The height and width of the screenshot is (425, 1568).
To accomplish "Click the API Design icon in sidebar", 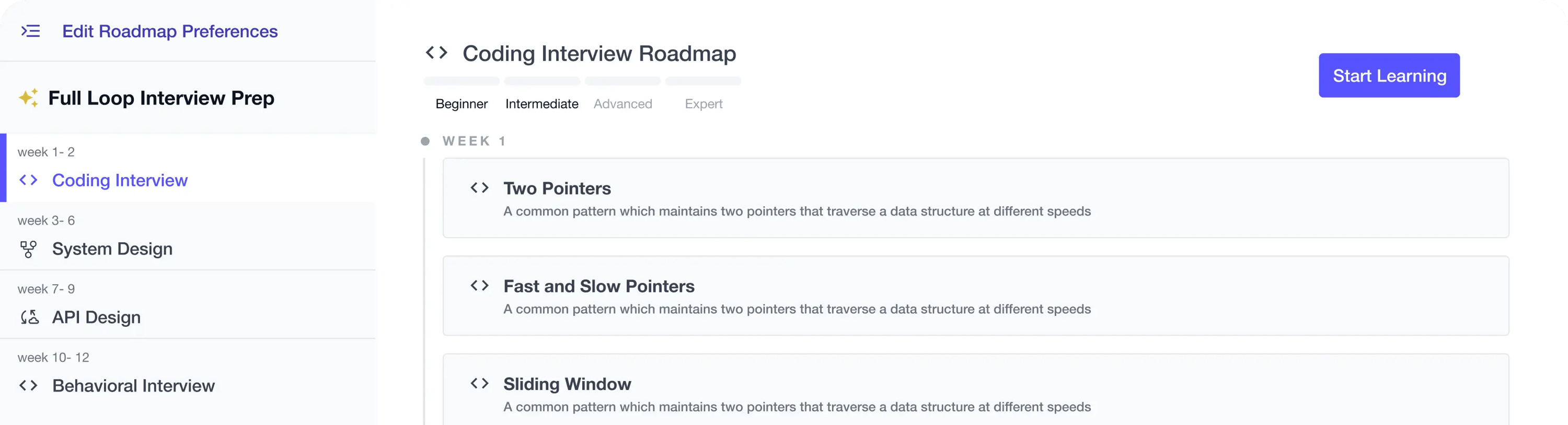I will point(29,317).
